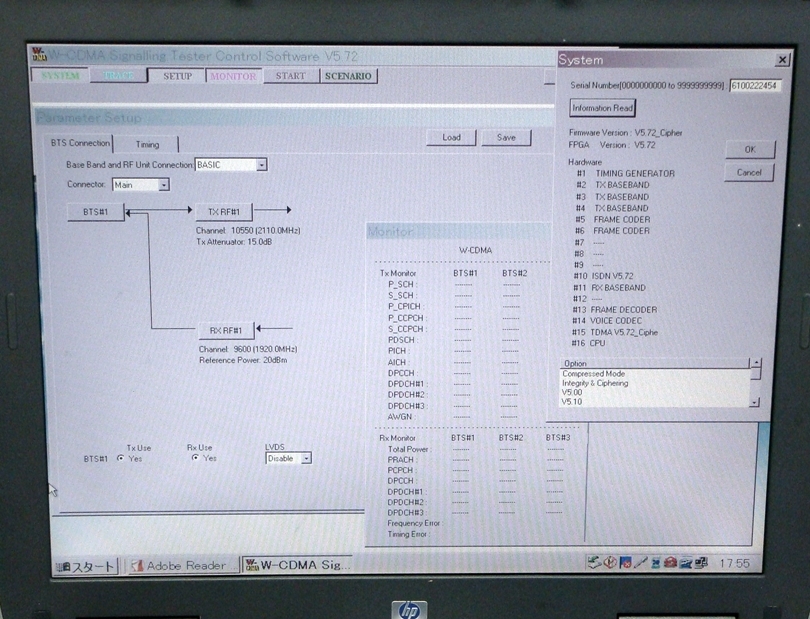Screen dimensions: 810x619
Task: Select 'Compressed Mode' in the Option list
Action: pos(594,374)
